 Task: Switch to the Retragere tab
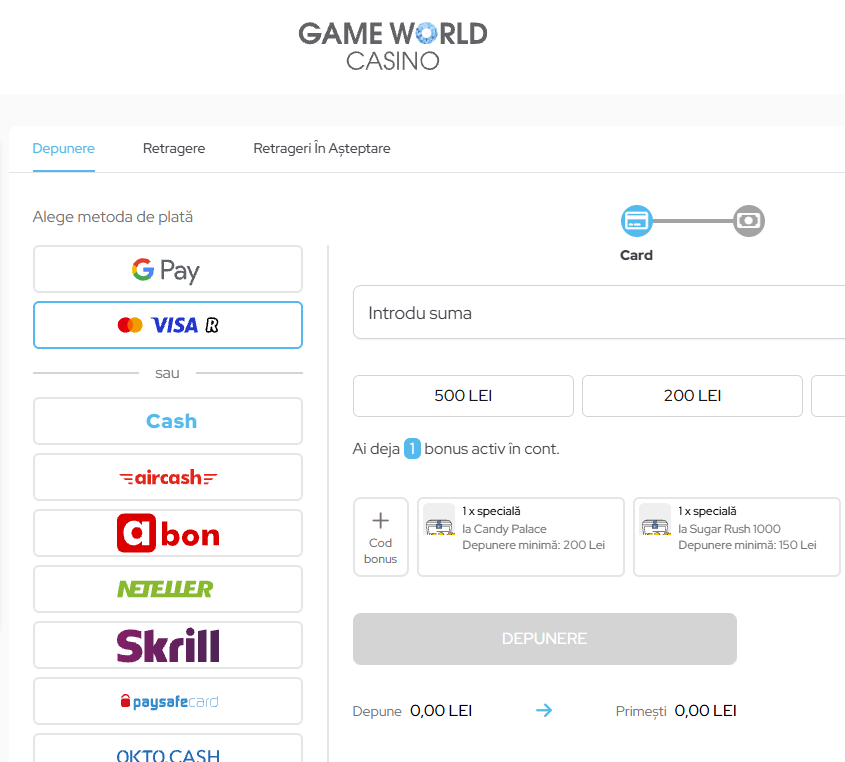coord(174,148)
